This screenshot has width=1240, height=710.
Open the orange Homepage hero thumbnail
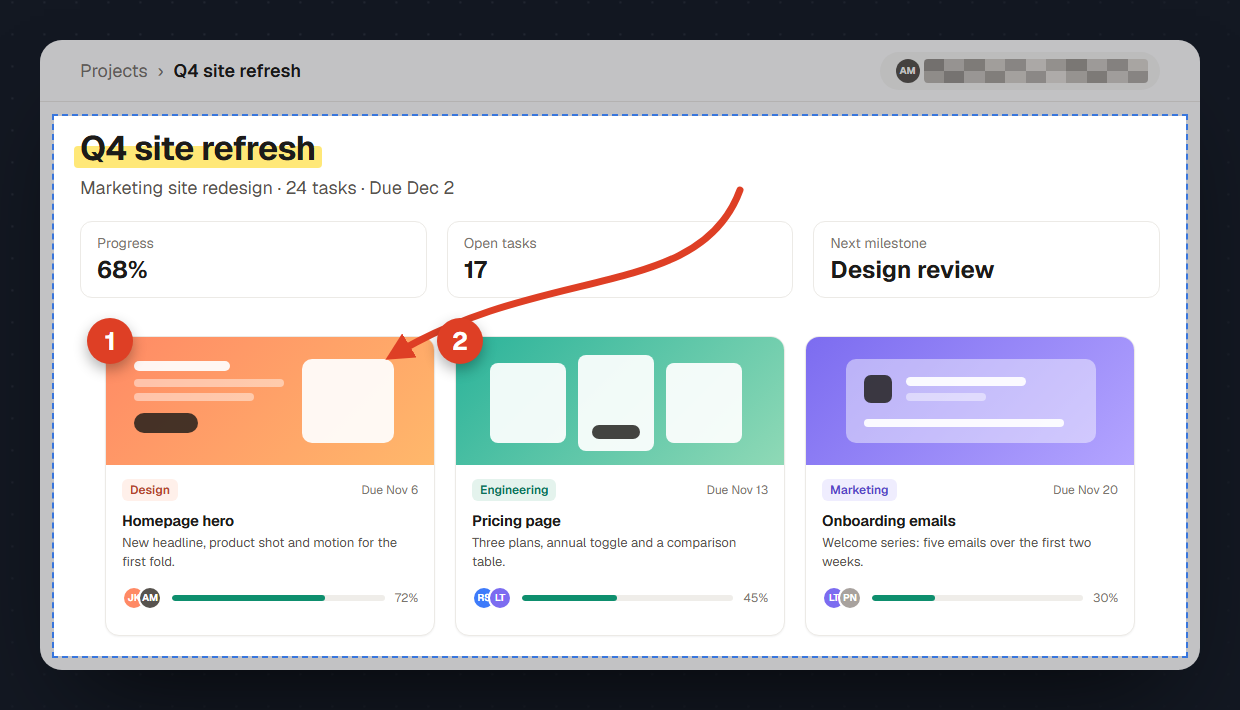[x=270, y=401]
